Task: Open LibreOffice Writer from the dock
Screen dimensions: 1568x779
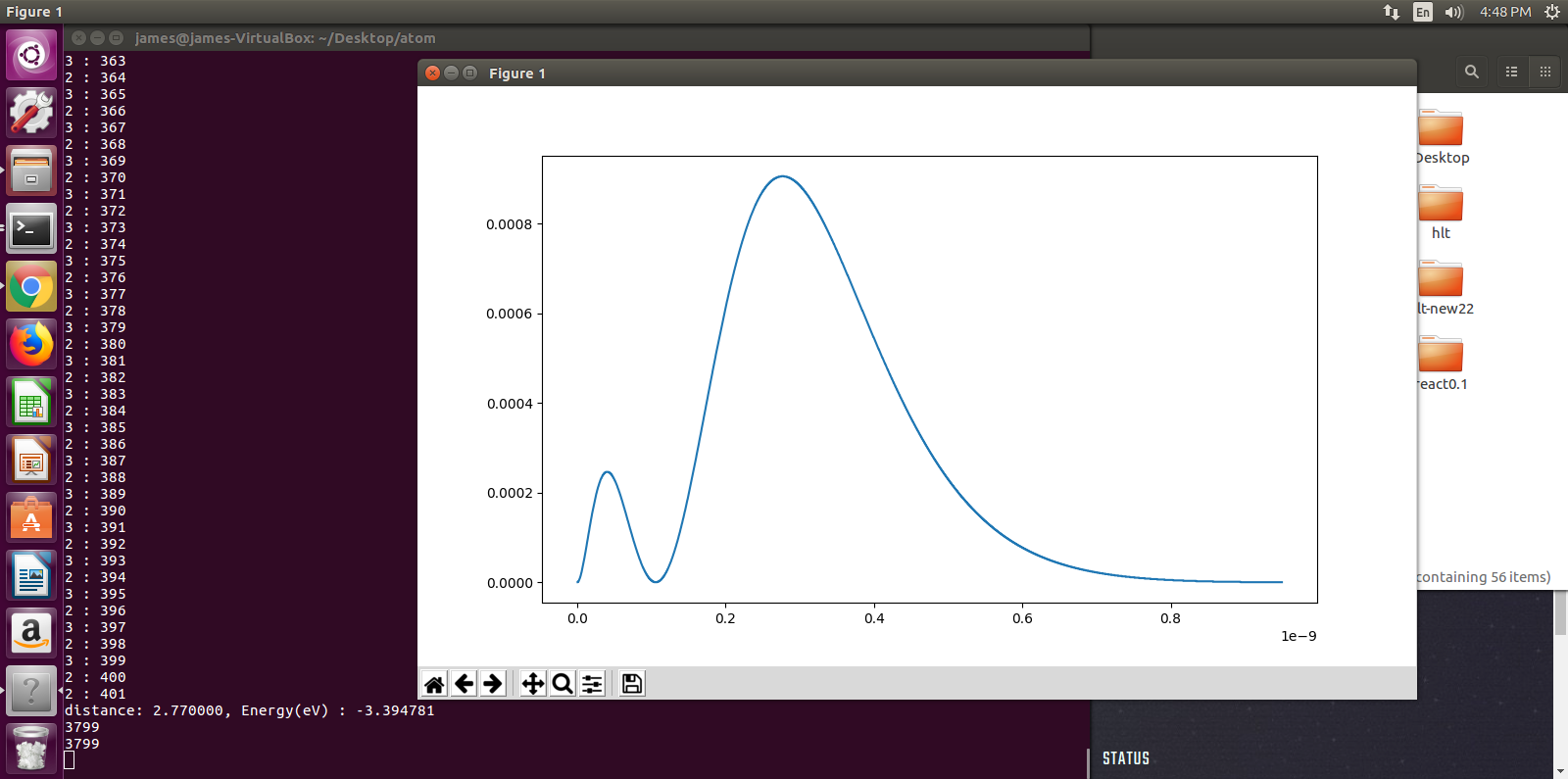Action: pyautogui.click(x=31, y=575)
